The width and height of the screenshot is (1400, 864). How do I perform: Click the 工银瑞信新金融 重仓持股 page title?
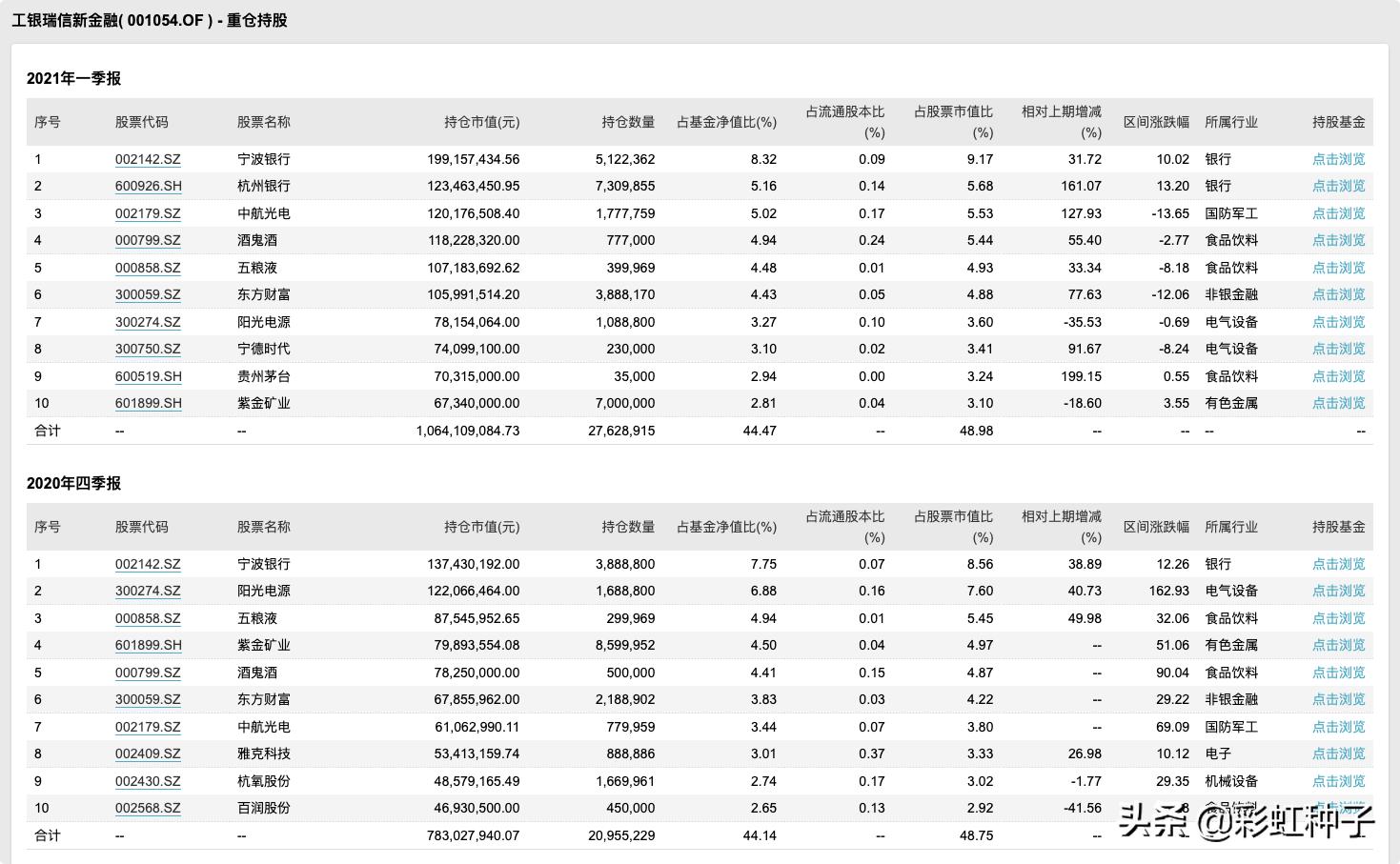pos(150,20)
